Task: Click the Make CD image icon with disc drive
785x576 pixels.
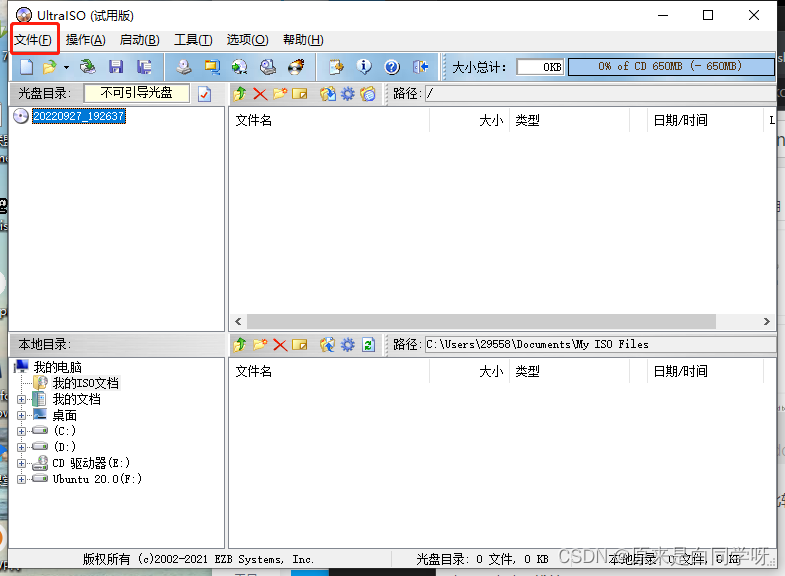Action: pyautogui.click(x=184, y=67)
